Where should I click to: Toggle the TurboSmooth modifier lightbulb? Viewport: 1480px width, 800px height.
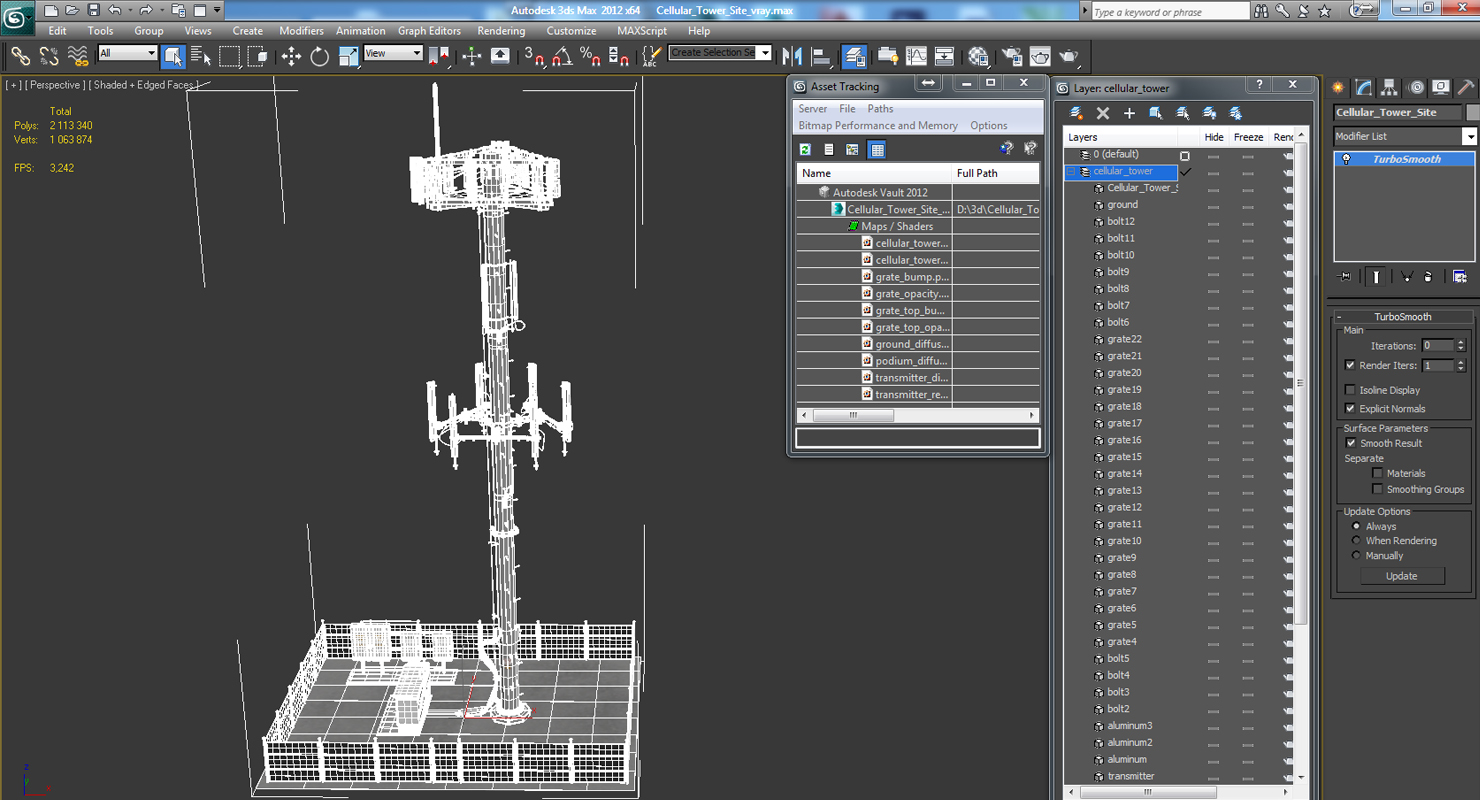point(1347,160)
